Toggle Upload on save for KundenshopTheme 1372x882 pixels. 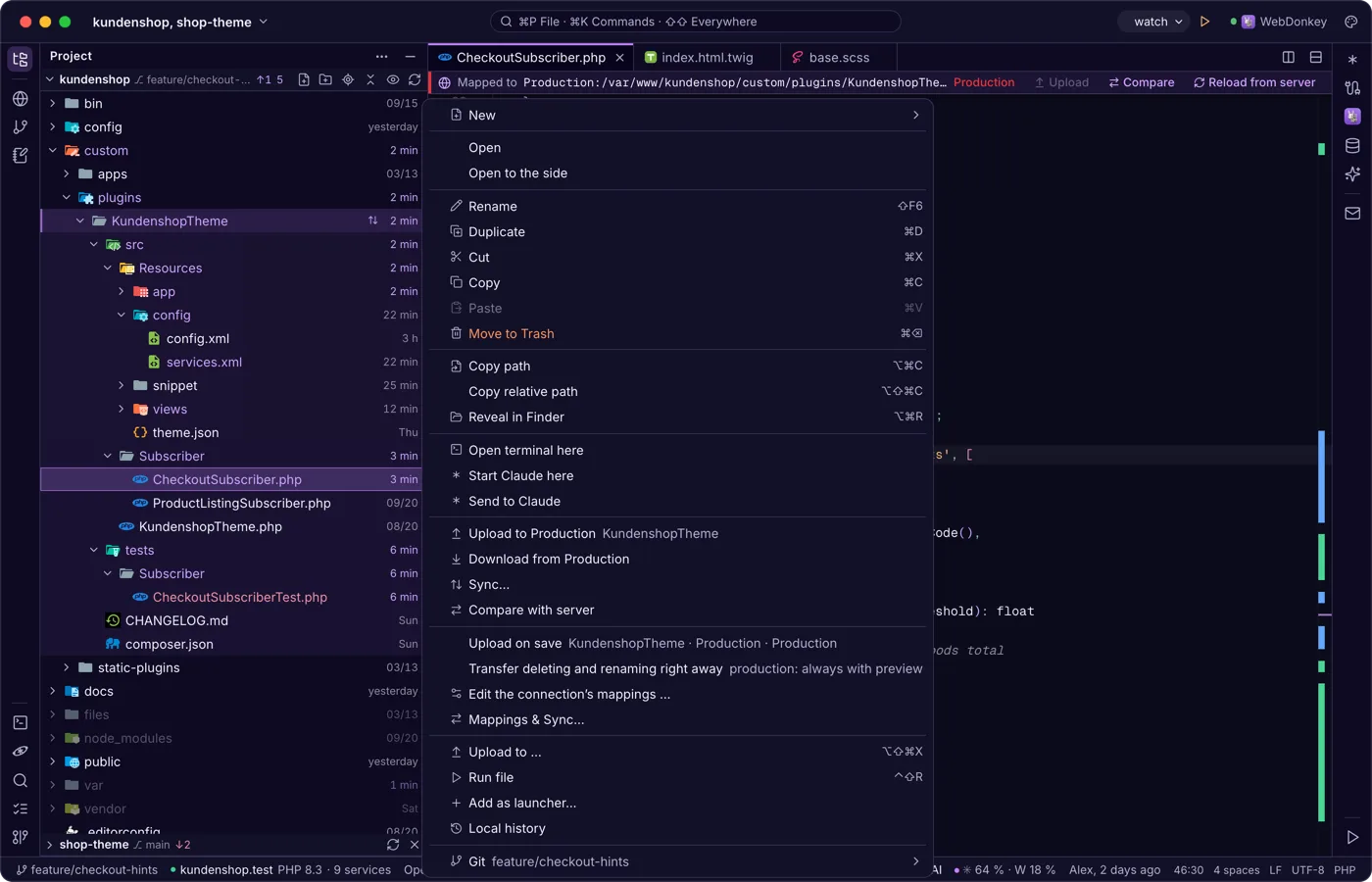click(x=677, y=643)
